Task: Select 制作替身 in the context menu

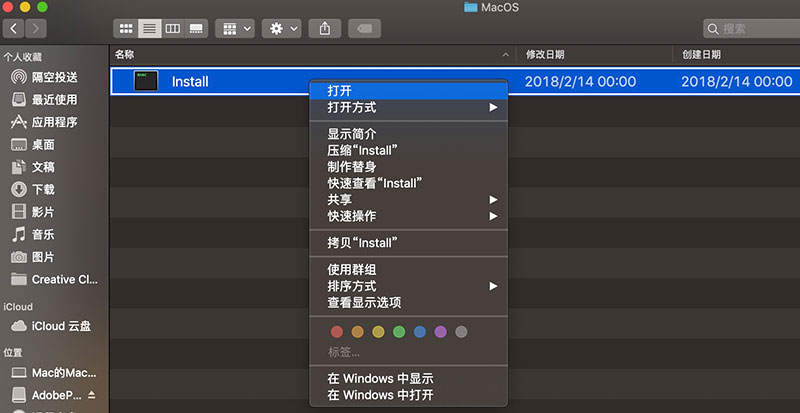Action: coord(351,166)
